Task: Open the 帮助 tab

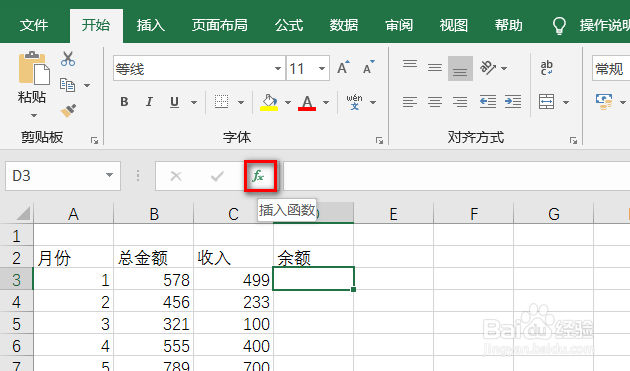Action: (509, 25)
